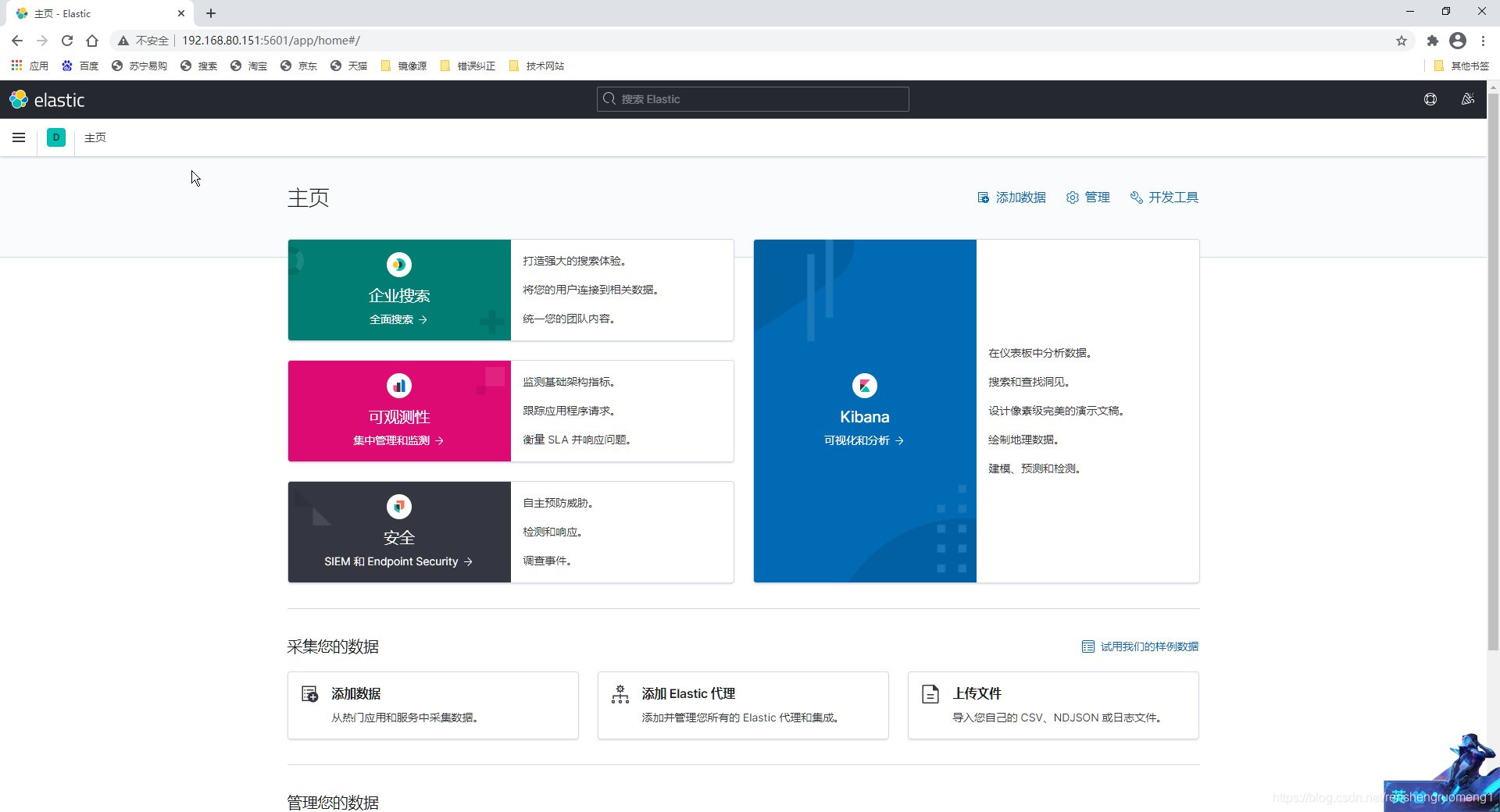Click the 监测基础架构指标。 text
1500x812 pixels.
coord(570,382)
